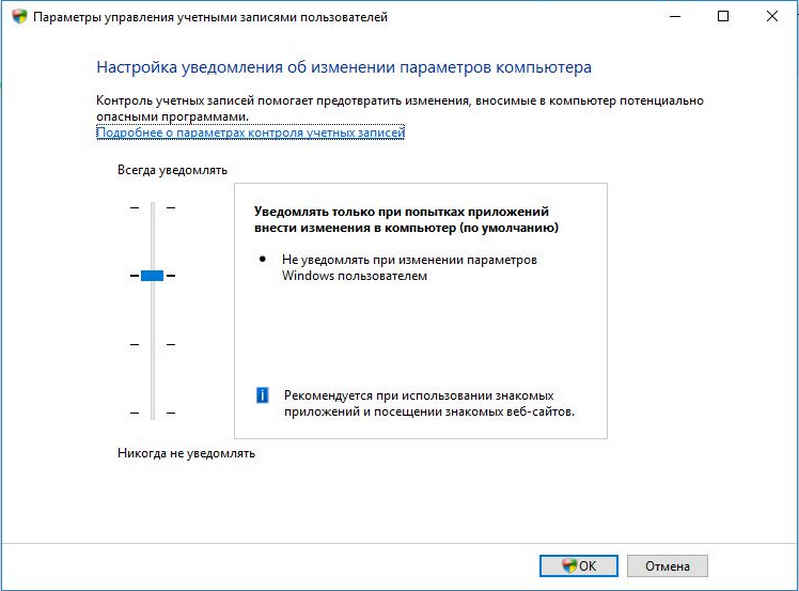Click the UAC shield icon in title bar
Screen dimensions: 799x591
click(19, 16)
